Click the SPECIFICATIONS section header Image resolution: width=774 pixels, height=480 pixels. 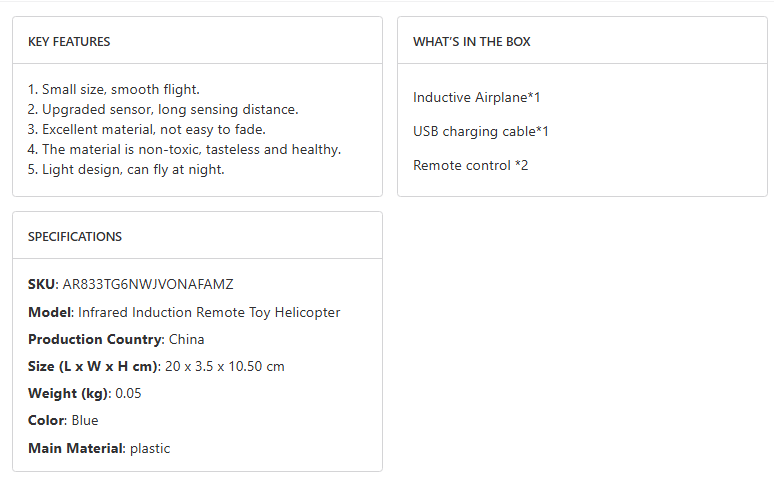click(75, 237)
